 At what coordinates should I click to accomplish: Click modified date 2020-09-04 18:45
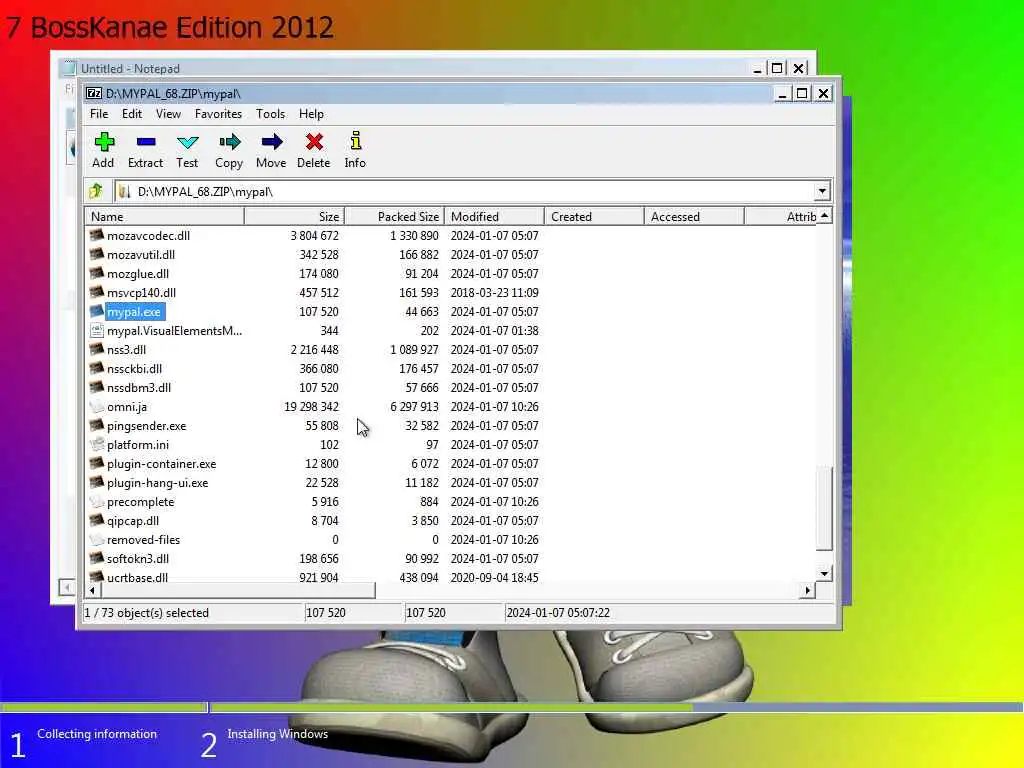click(x=494, y=577)
